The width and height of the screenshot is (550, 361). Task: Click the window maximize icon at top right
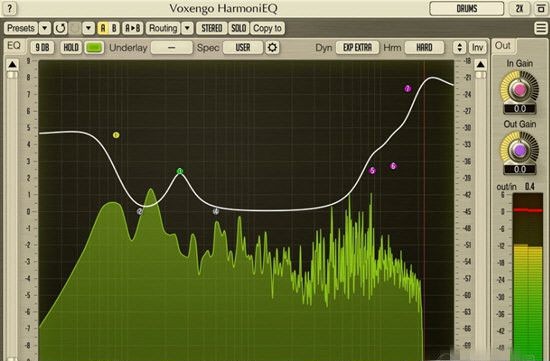pos(541,8)
